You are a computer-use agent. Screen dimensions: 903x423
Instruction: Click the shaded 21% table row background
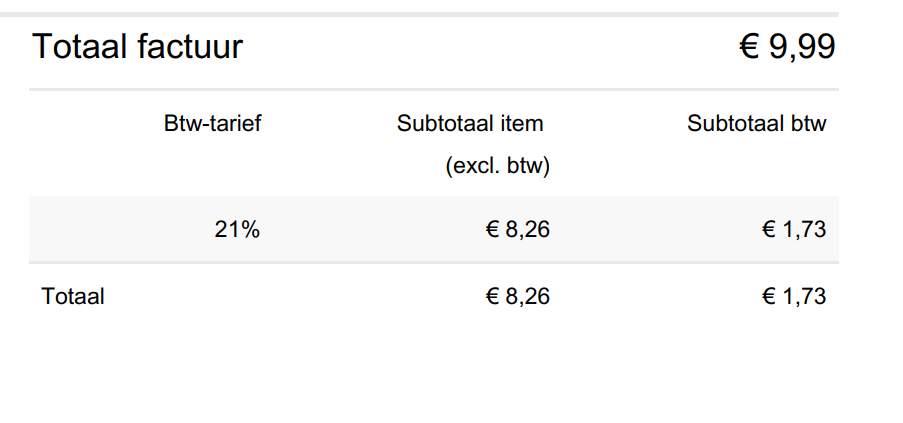[434, 229]
